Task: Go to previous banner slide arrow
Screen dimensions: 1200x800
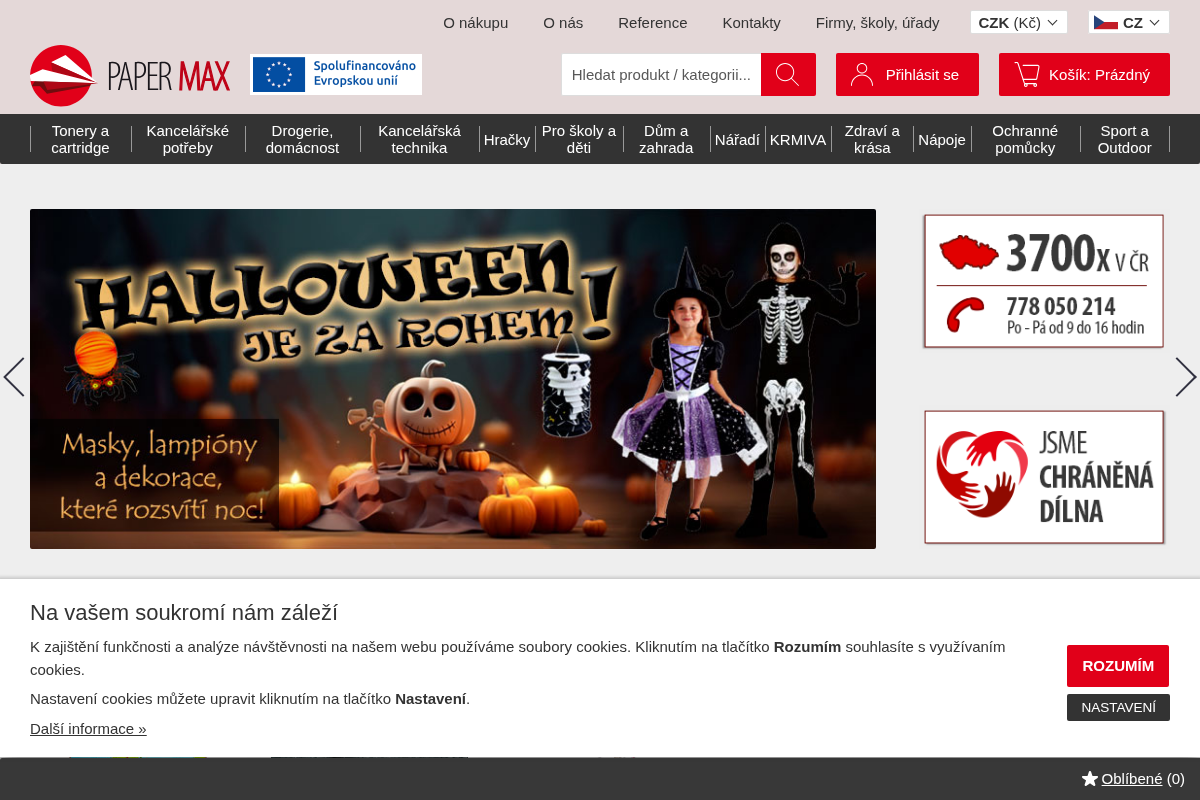Action: 14,377
